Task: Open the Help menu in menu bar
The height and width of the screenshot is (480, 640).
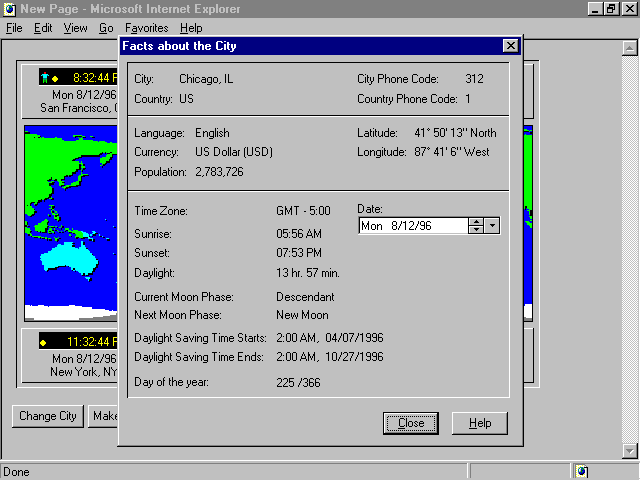Action: tap(190, 28)
